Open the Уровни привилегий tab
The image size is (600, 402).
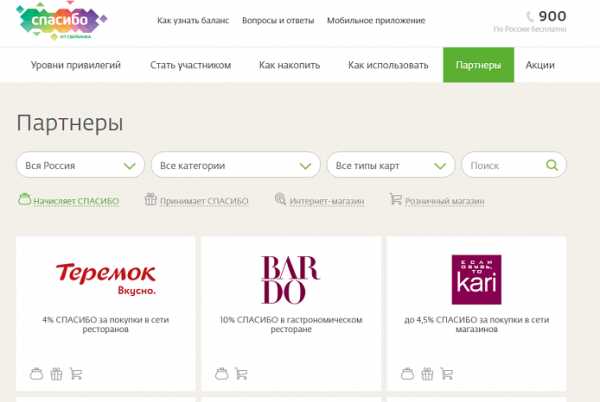tap(75, 65)
